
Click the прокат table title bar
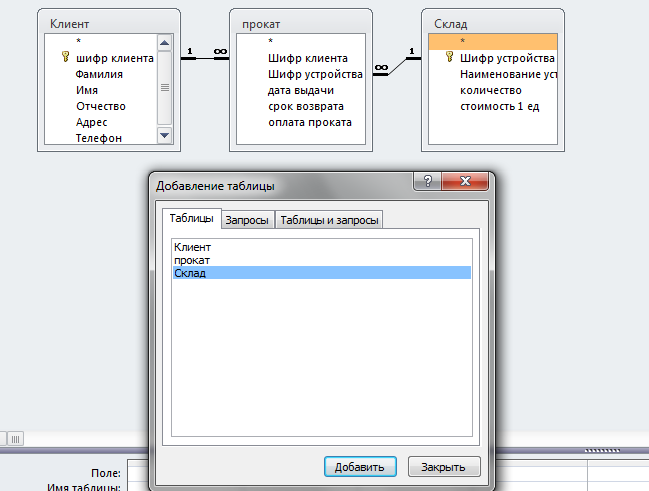[301, 24]
